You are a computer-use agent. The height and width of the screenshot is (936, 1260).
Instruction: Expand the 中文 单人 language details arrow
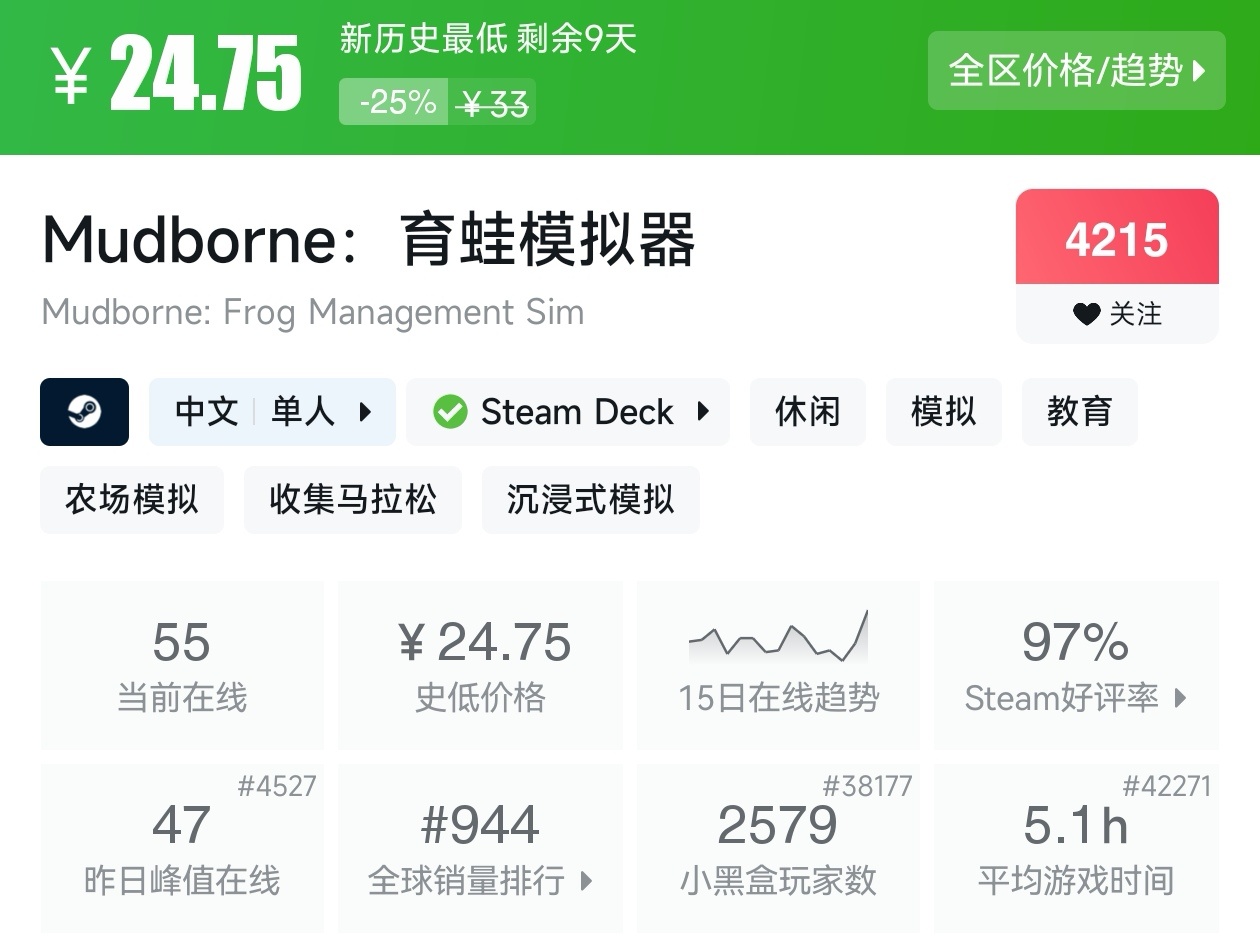365,412
